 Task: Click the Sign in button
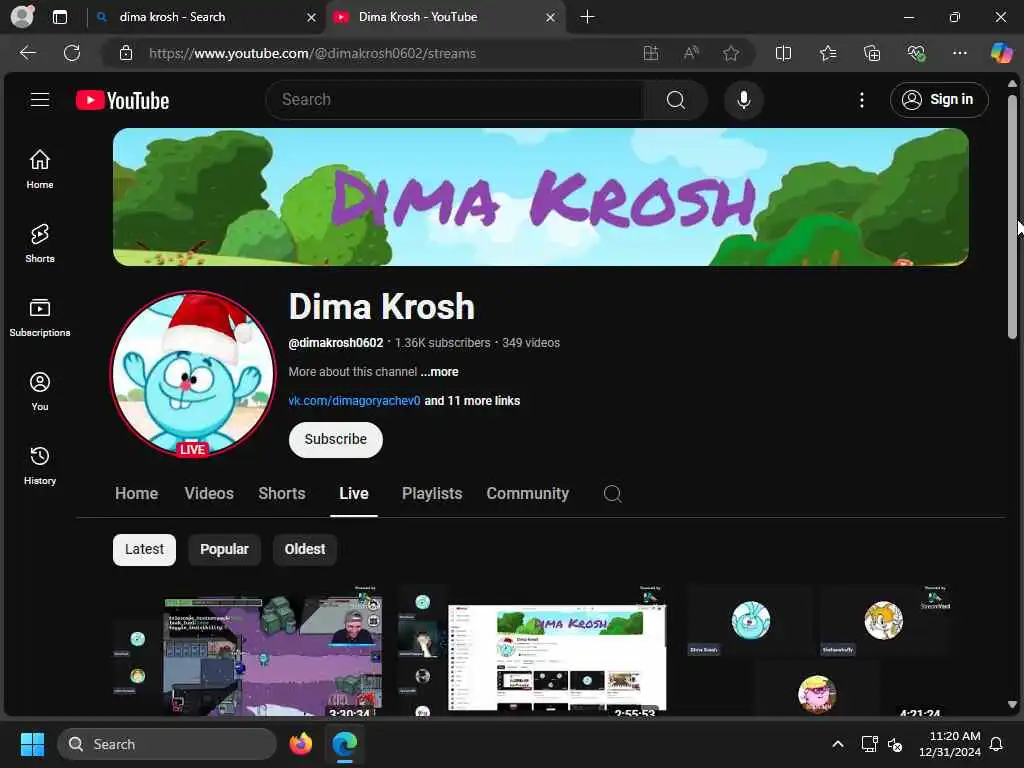(938, 100)
